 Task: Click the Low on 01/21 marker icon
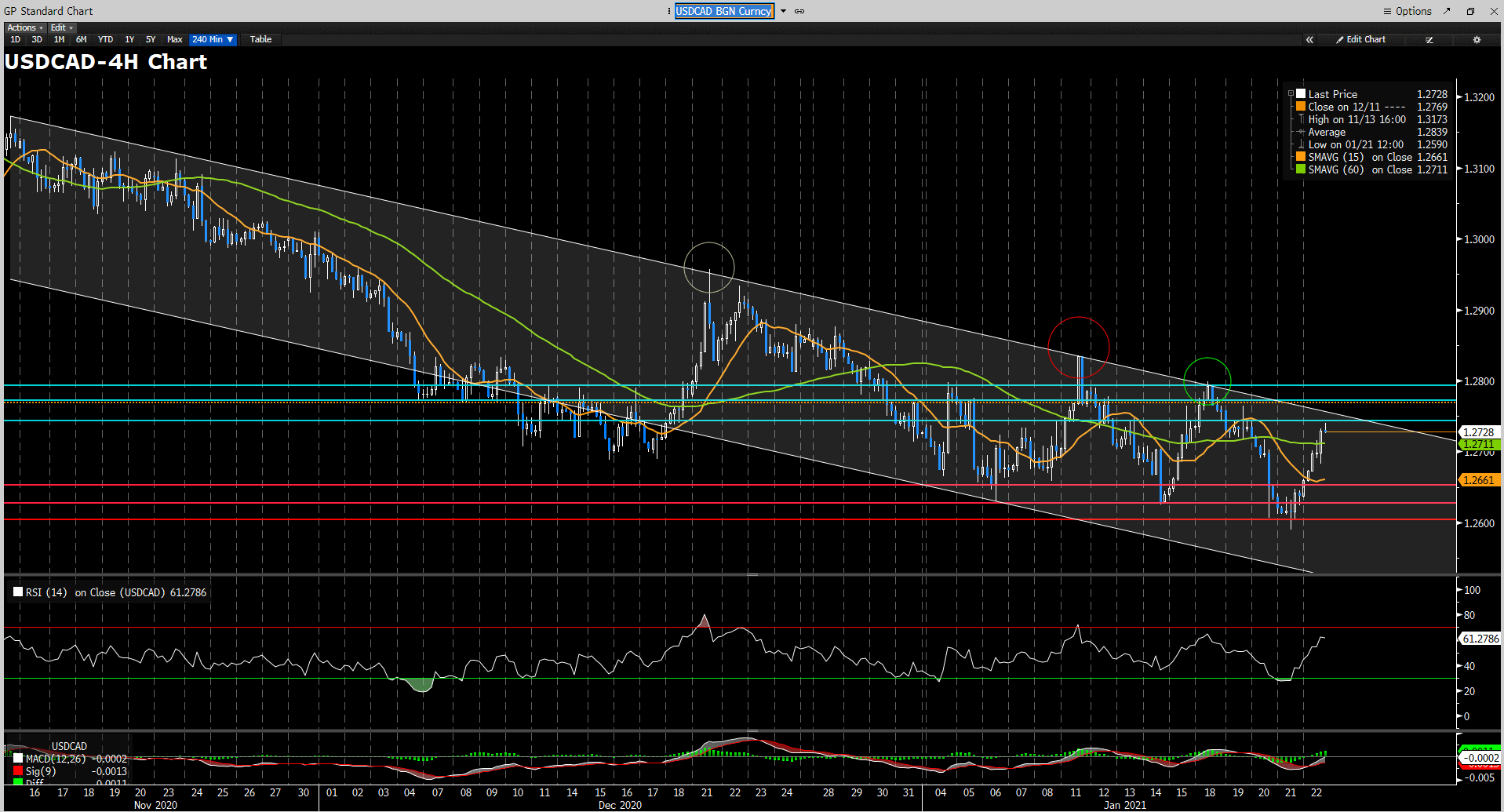1301,144
